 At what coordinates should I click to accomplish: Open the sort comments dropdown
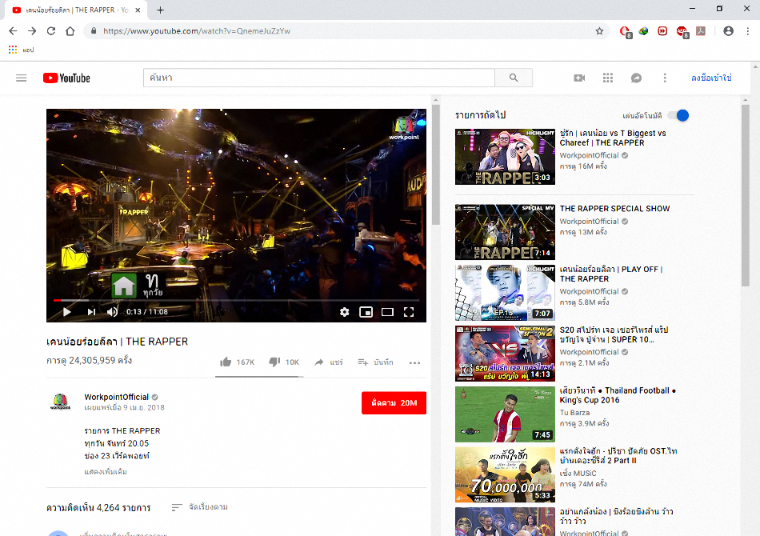(199, 507)
